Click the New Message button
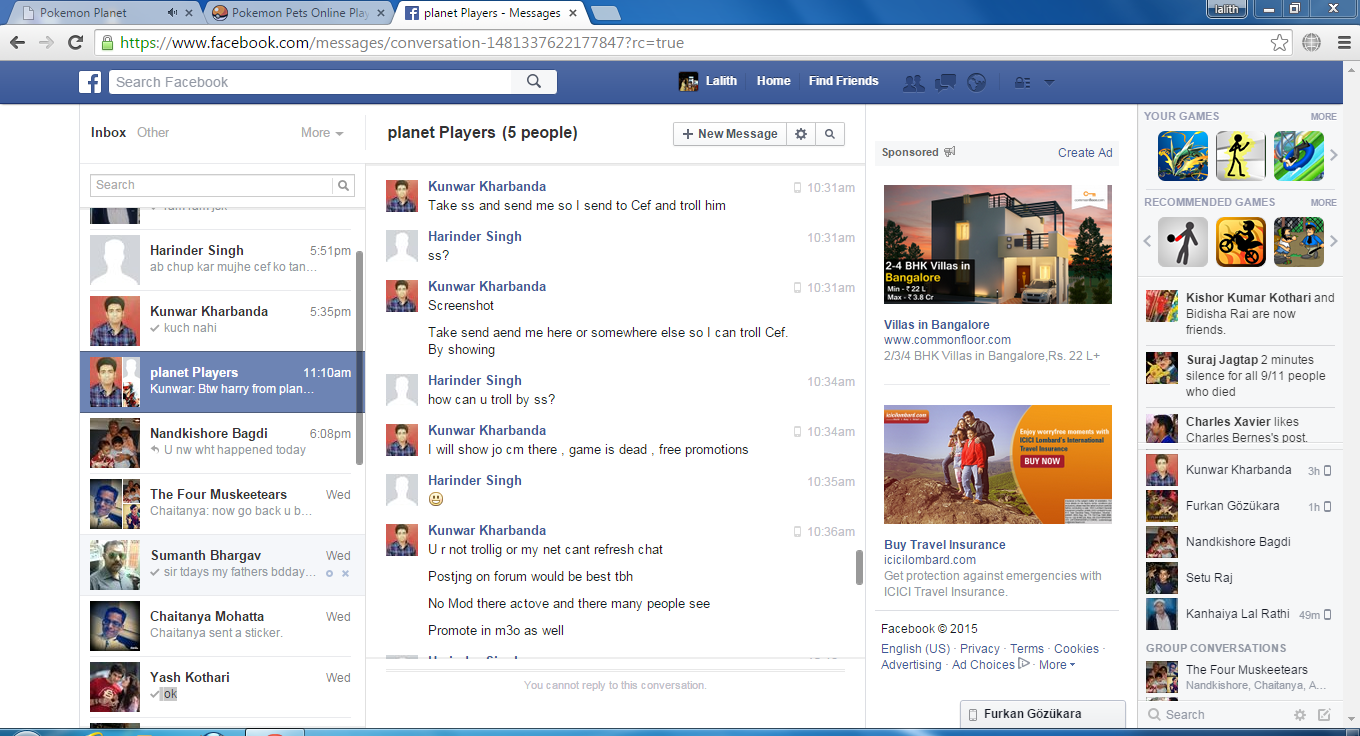Screen dimensions: 1360x736 coord(729,134)
